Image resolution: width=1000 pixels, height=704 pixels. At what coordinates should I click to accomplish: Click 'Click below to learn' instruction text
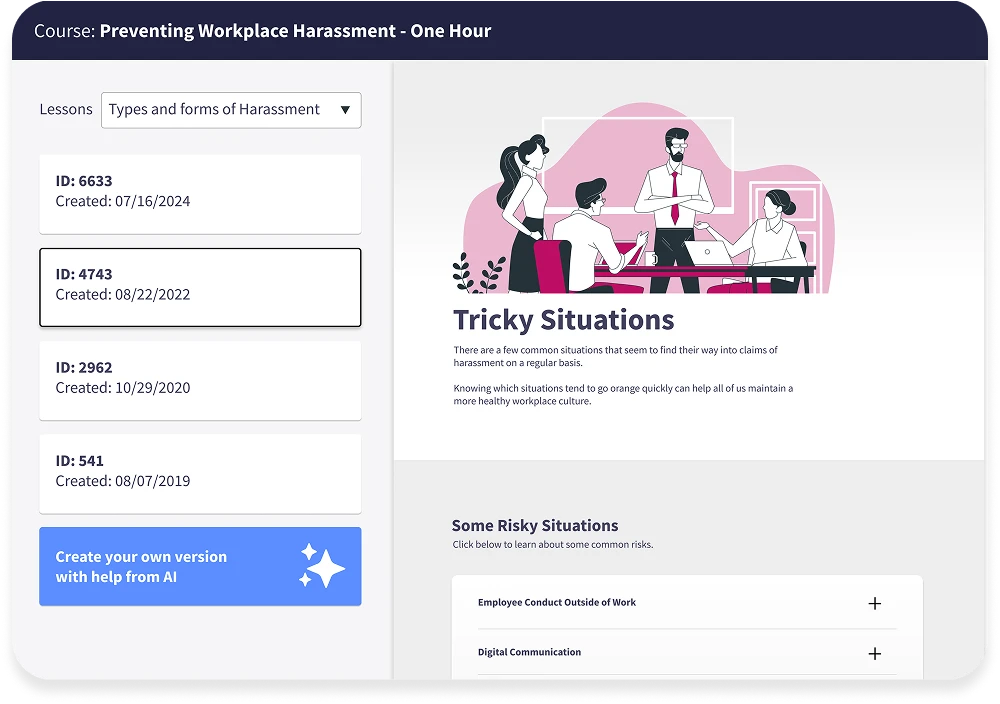552,545
